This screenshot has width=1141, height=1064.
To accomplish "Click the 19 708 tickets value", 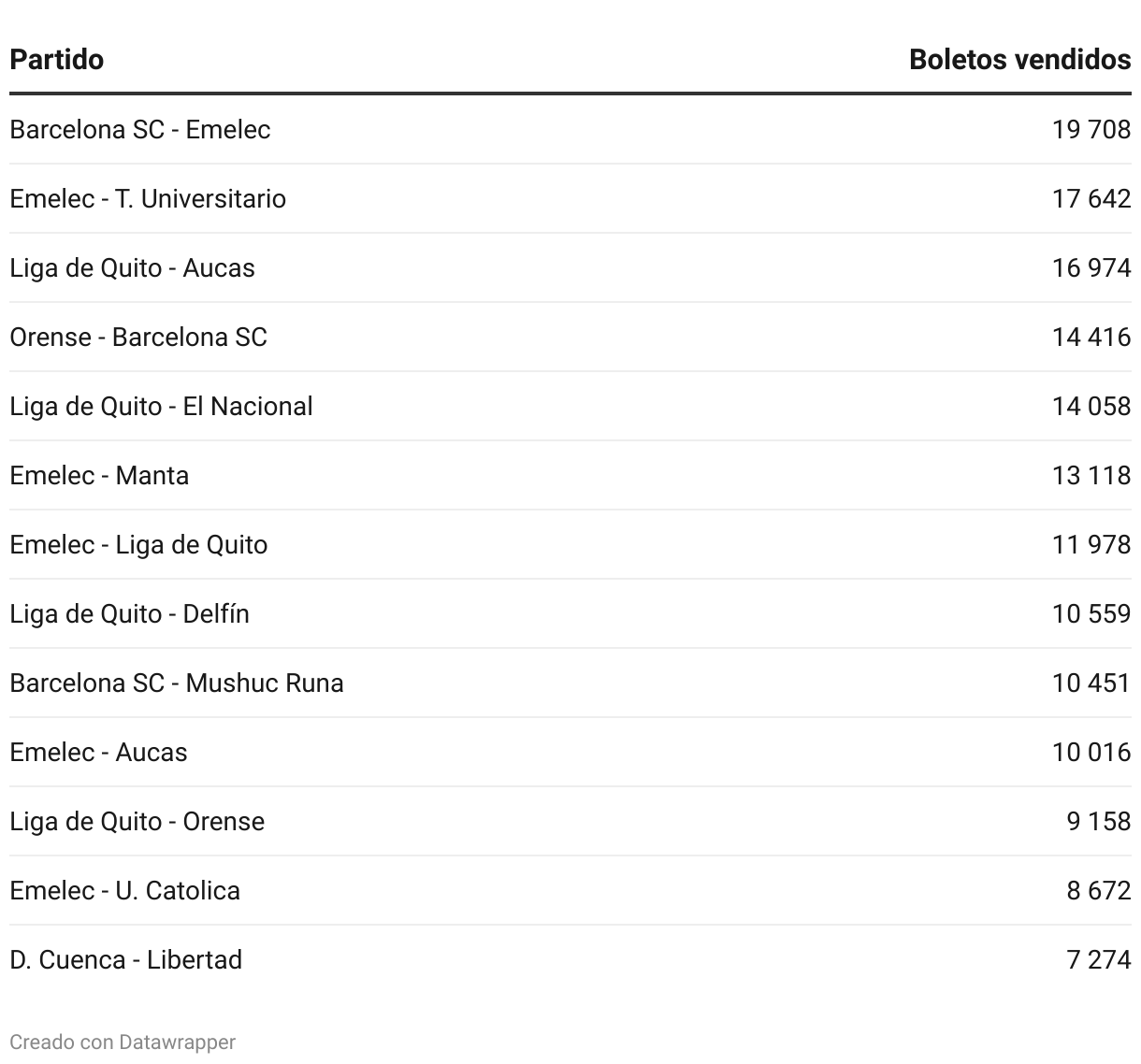I will tap(1091, 129).
